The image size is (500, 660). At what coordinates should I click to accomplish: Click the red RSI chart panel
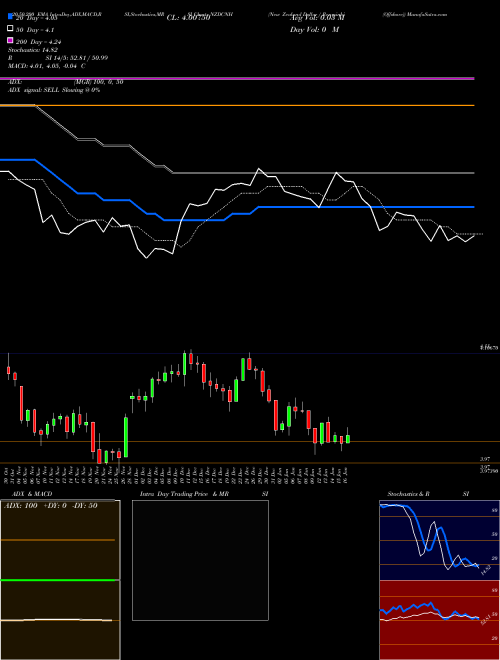(x=439, y=620)
